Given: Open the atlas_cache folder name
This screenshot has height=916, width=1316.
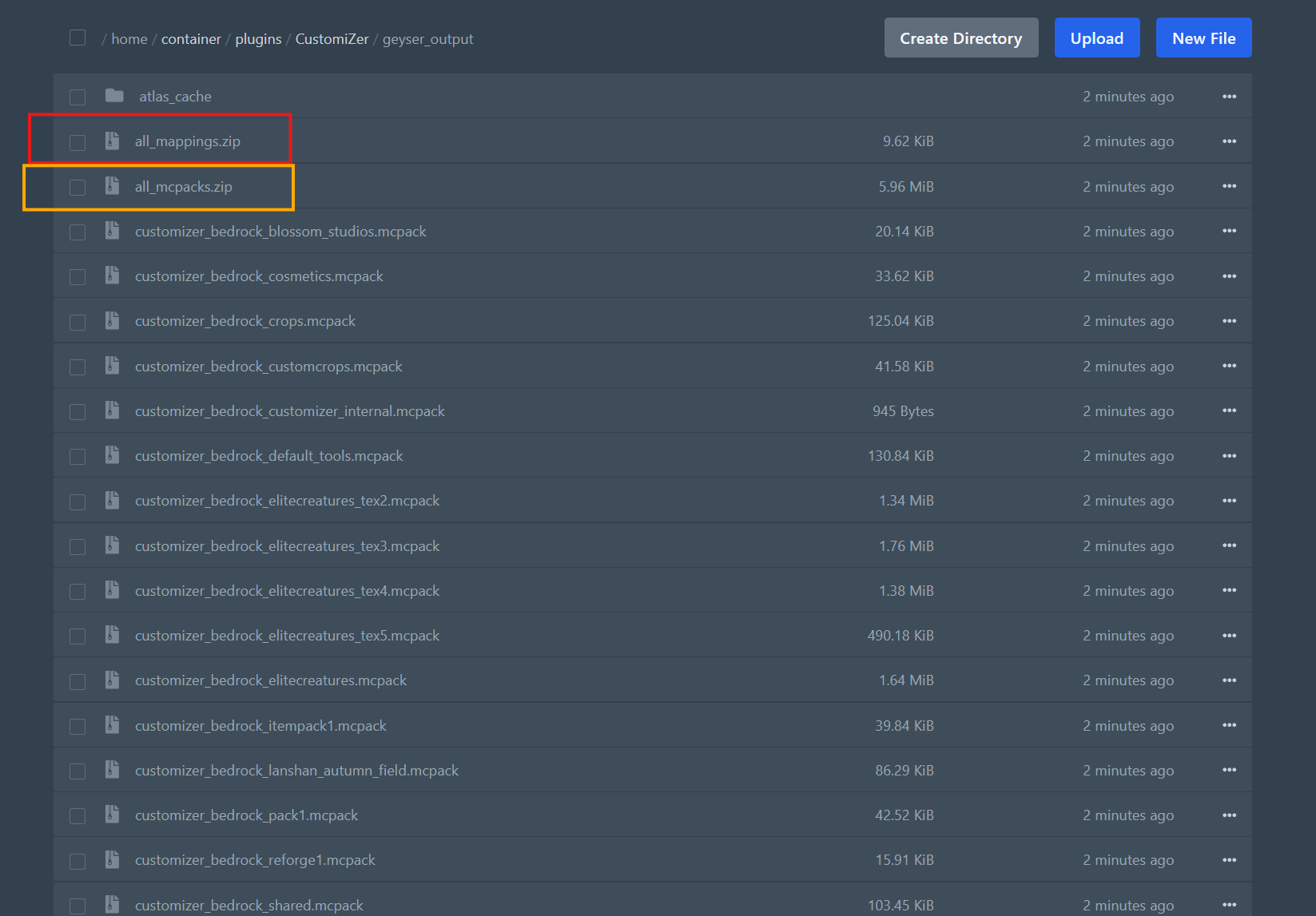Looking at the screenshot, I should (x=175, y=97).
